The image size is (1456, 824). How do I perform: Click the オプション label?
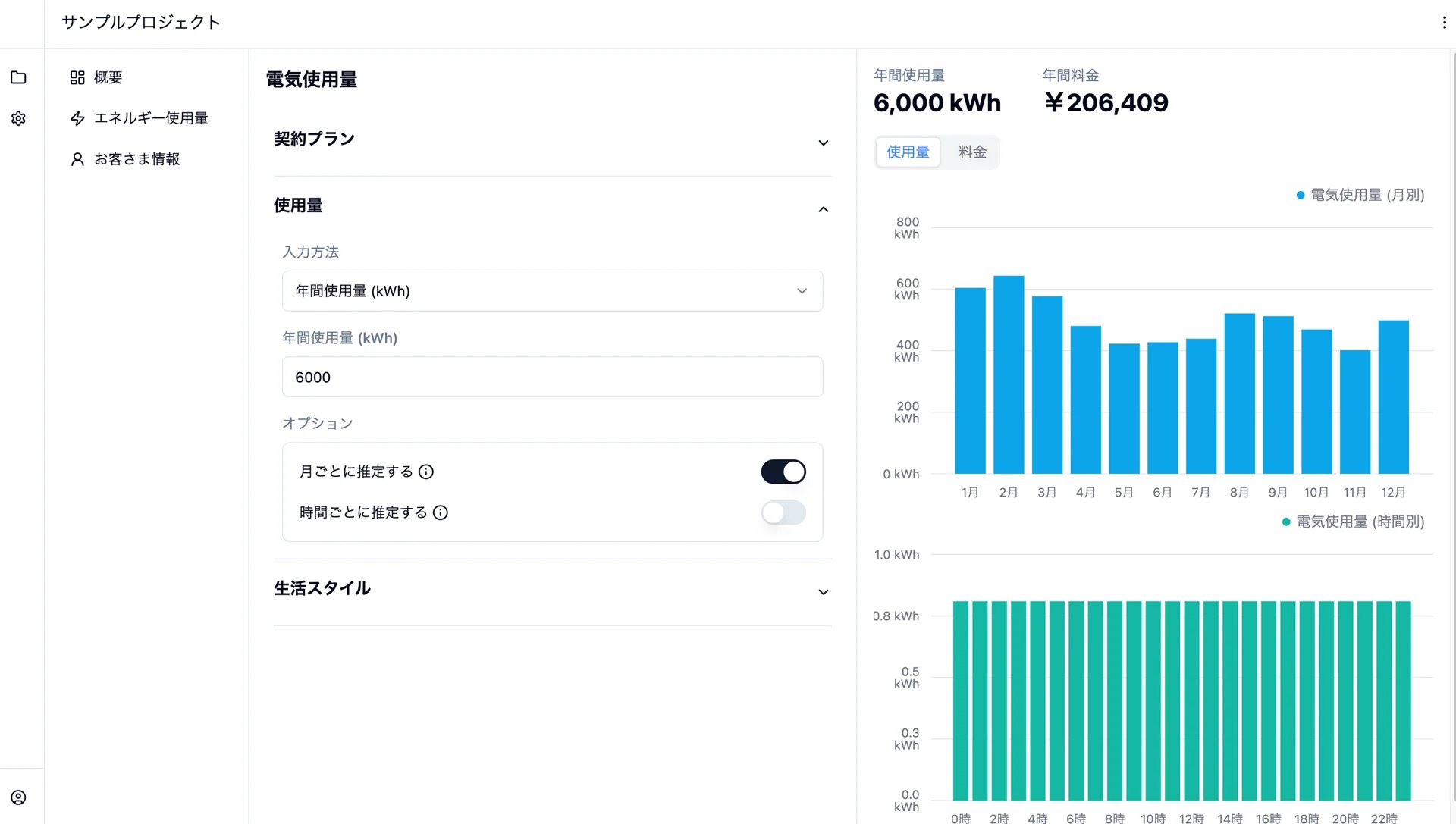pyautogui.click(x=318, y=424)
